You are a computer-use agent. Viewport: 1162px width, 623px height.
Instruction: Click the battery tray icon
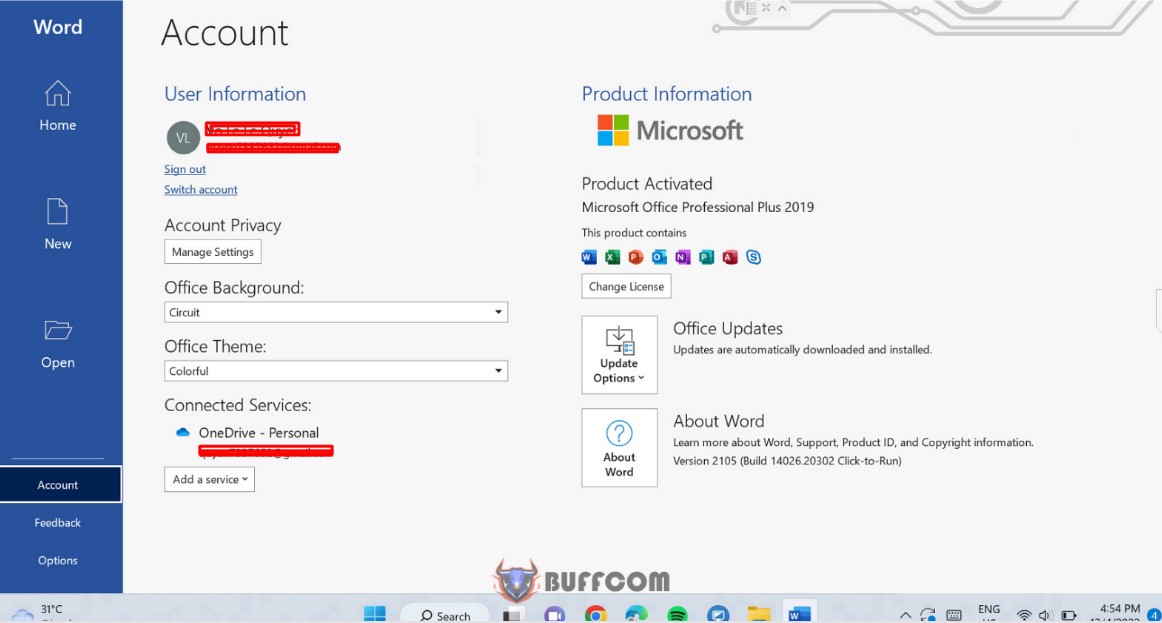(x=1068, y=615)
